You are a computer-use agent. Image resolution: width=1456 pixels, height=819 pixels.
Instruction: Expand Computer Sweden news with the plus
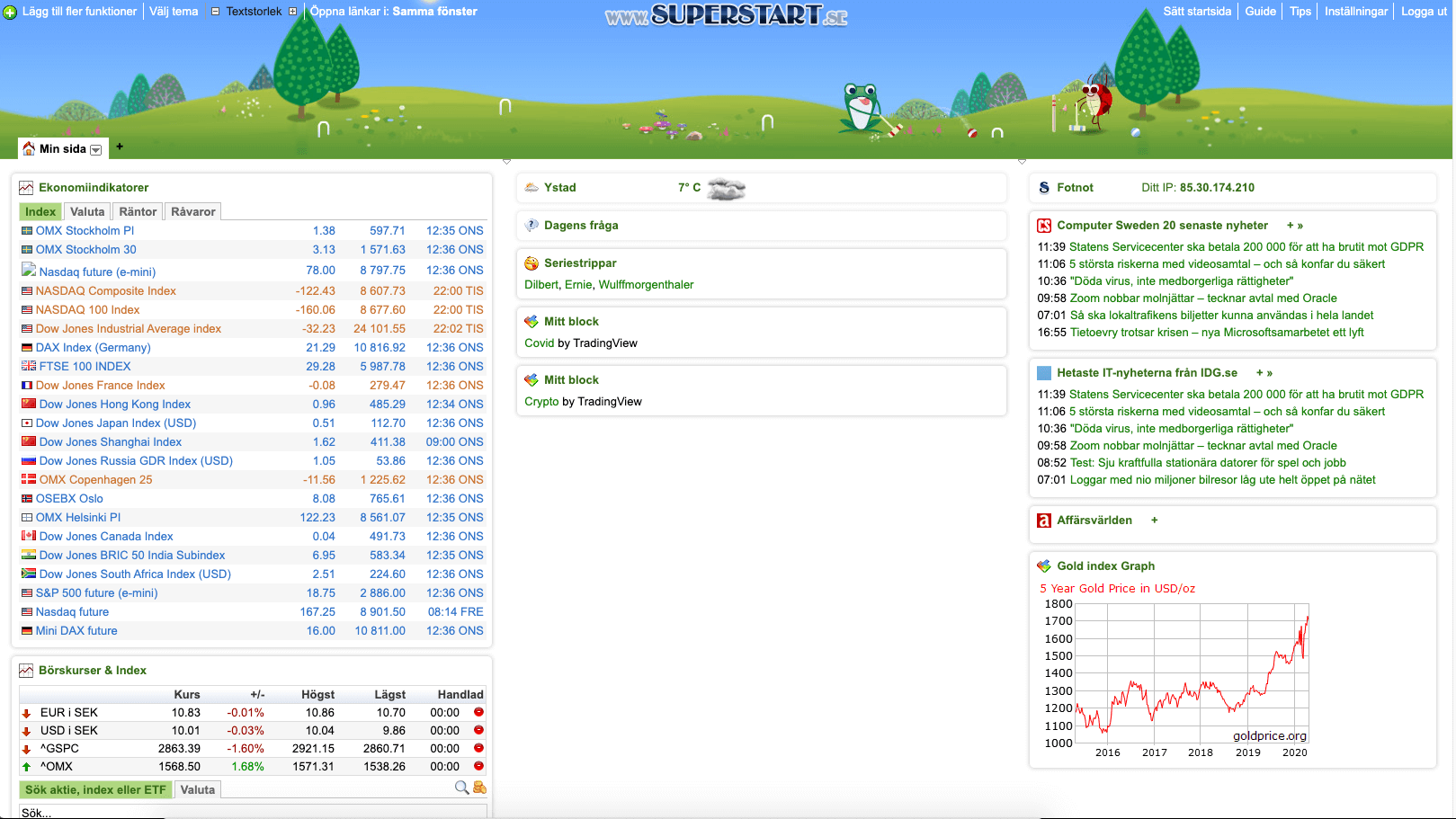1291,226
